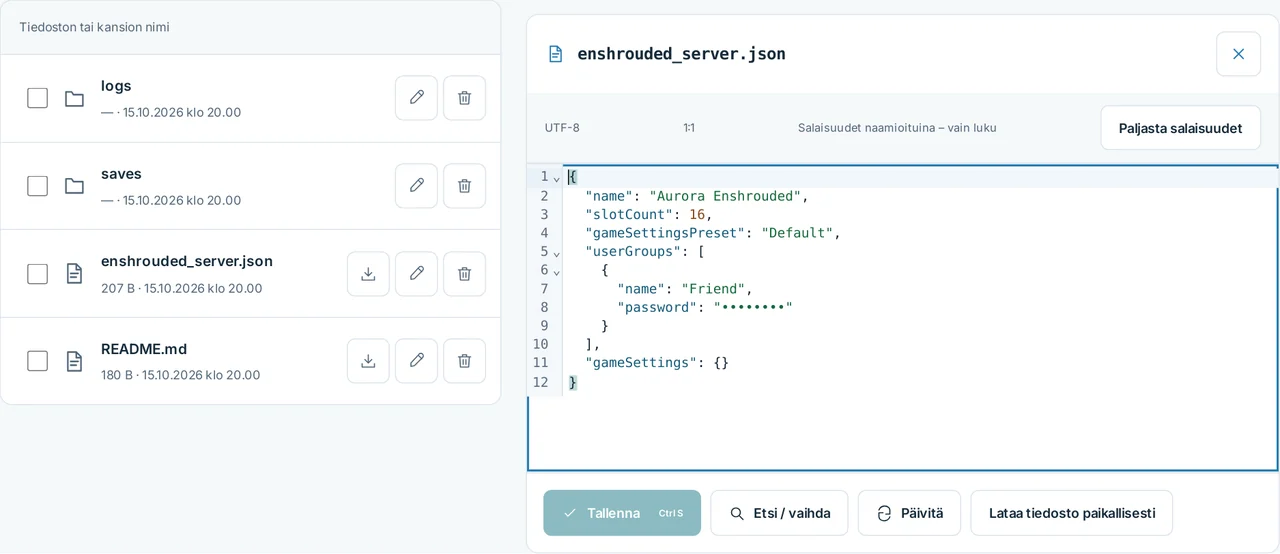Delete the logs folder via trash icon

pos(464,98)
